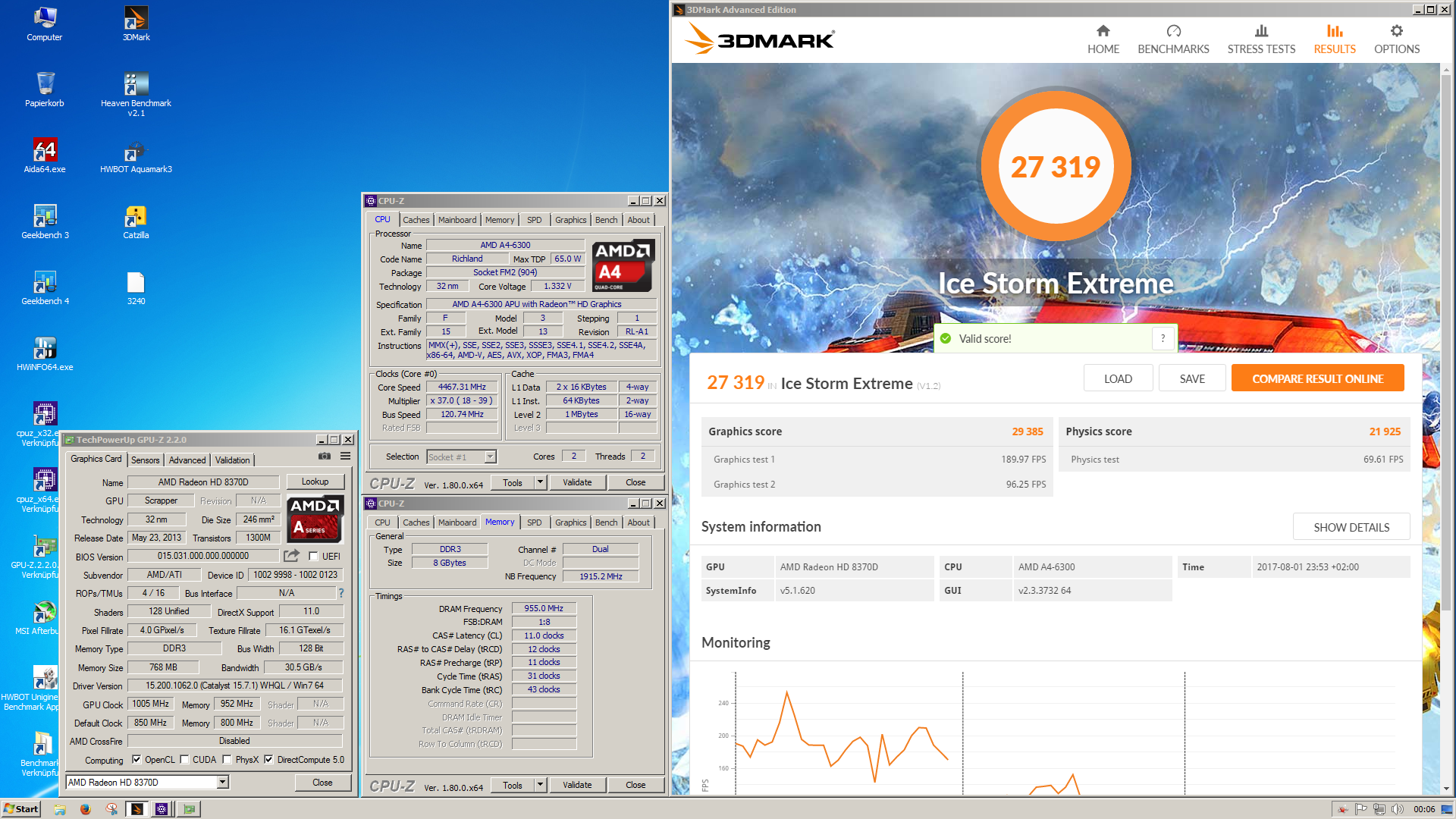Open Windows Explorer from the taskbar
1456x819 pixels.
60,809
